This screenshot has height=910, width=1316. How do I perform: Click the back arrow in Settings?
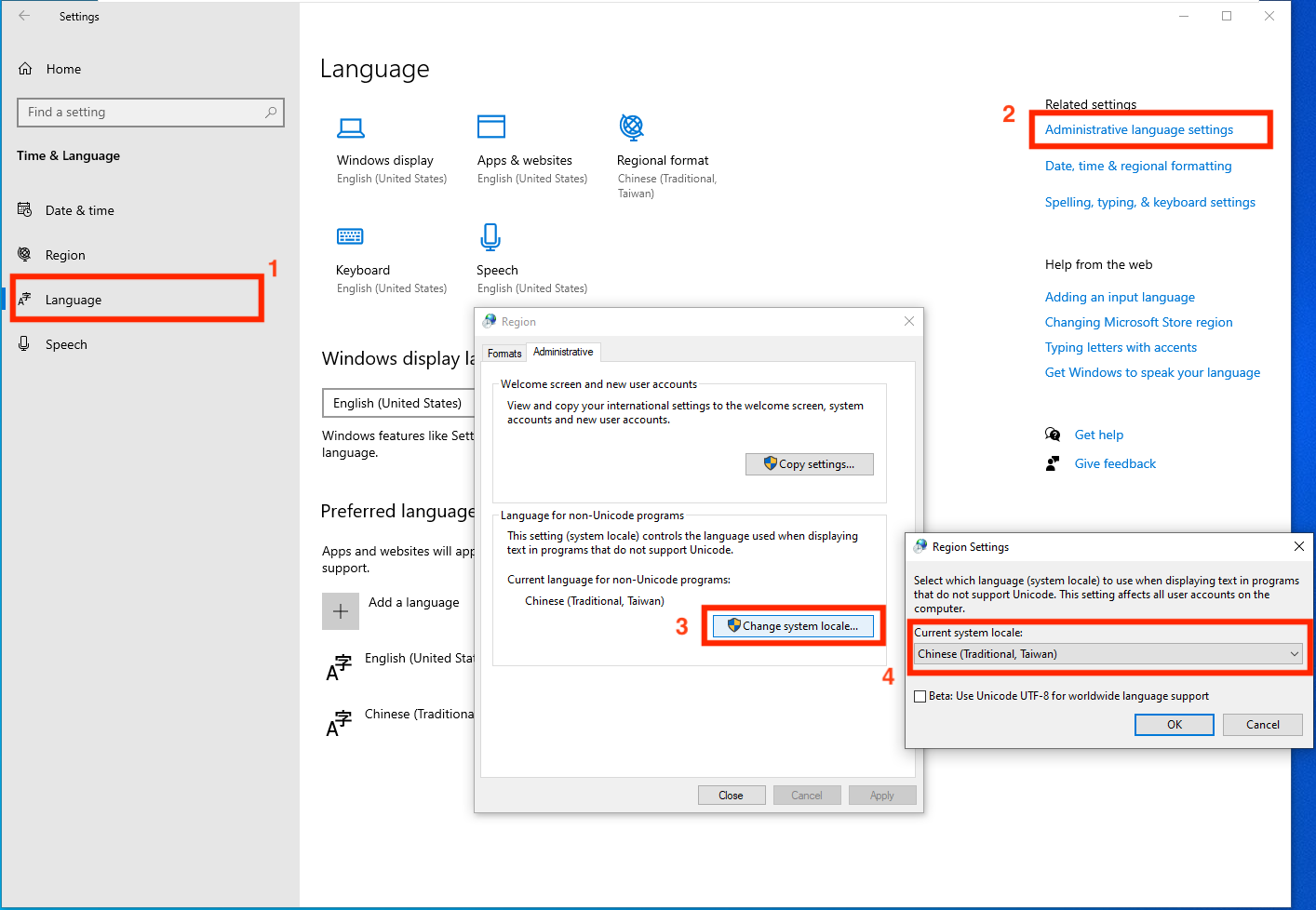[24, 16]
